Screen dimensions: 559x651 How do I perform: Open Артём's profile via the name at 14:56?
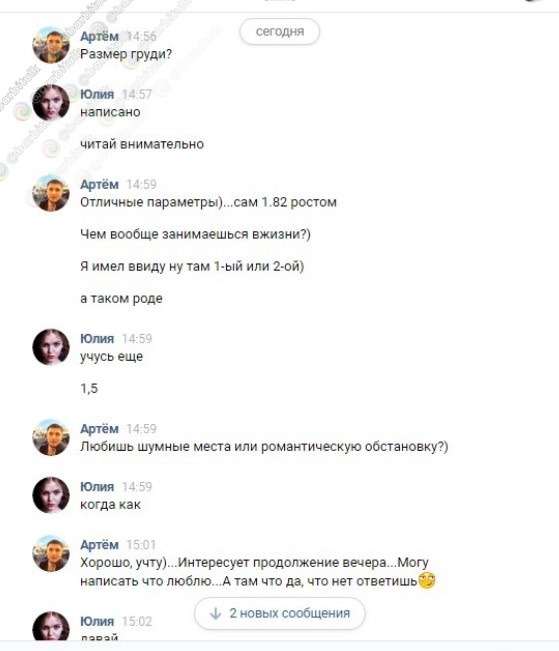coord(99,37)
